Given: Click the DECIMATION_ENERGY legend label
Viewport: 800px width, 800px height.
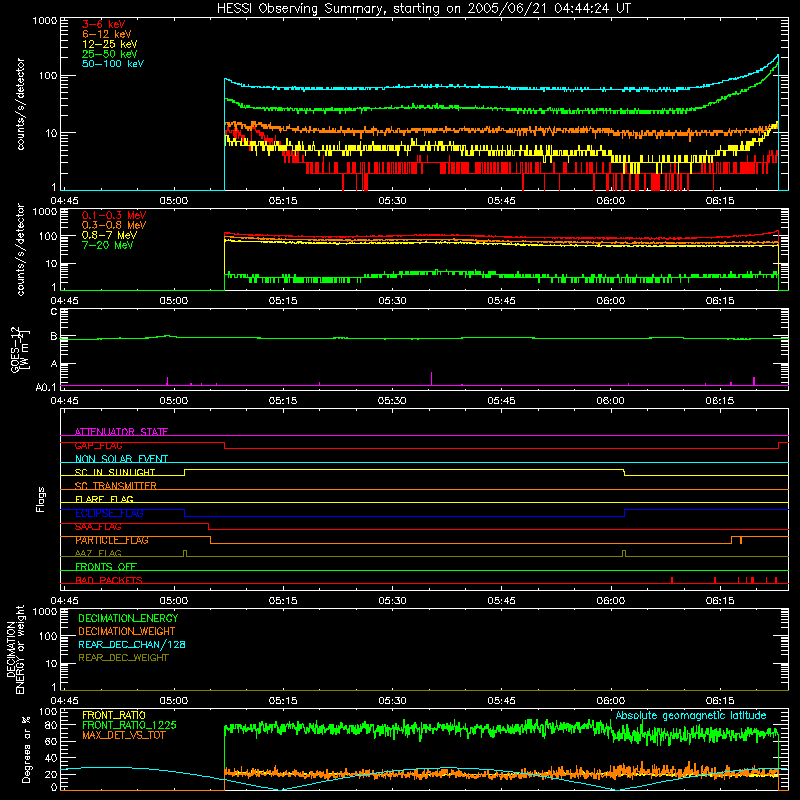Looking at the screenshot, I should [128, 618].
